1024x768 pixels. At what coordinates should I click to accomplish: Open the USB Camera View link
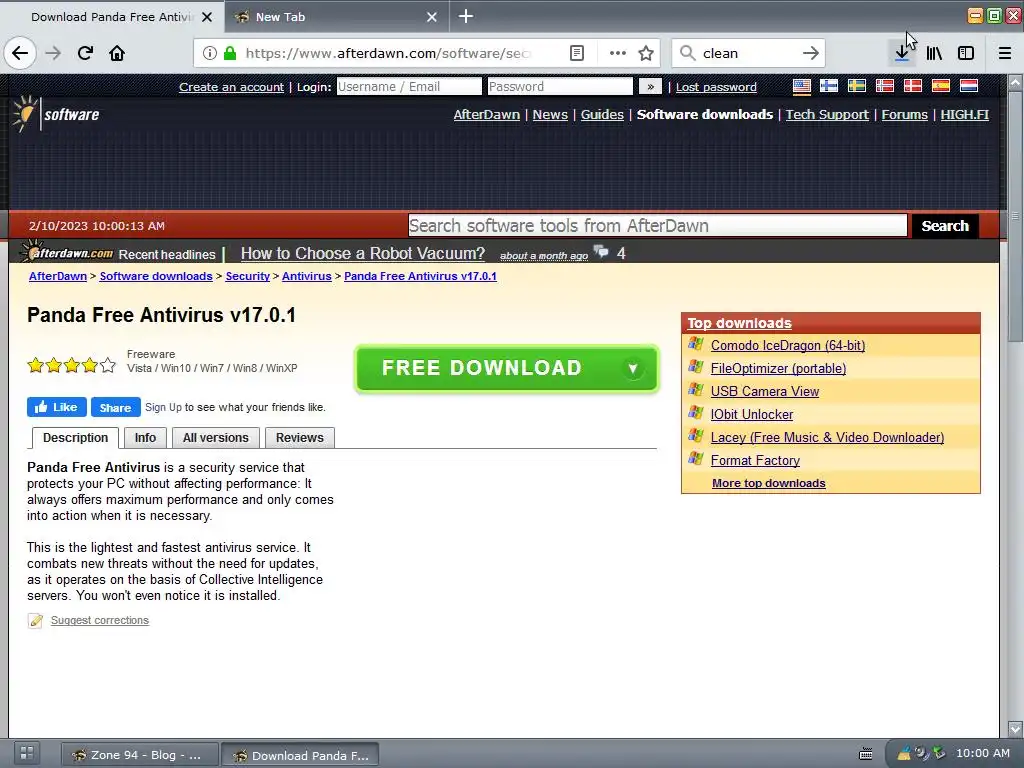point(765,391)
